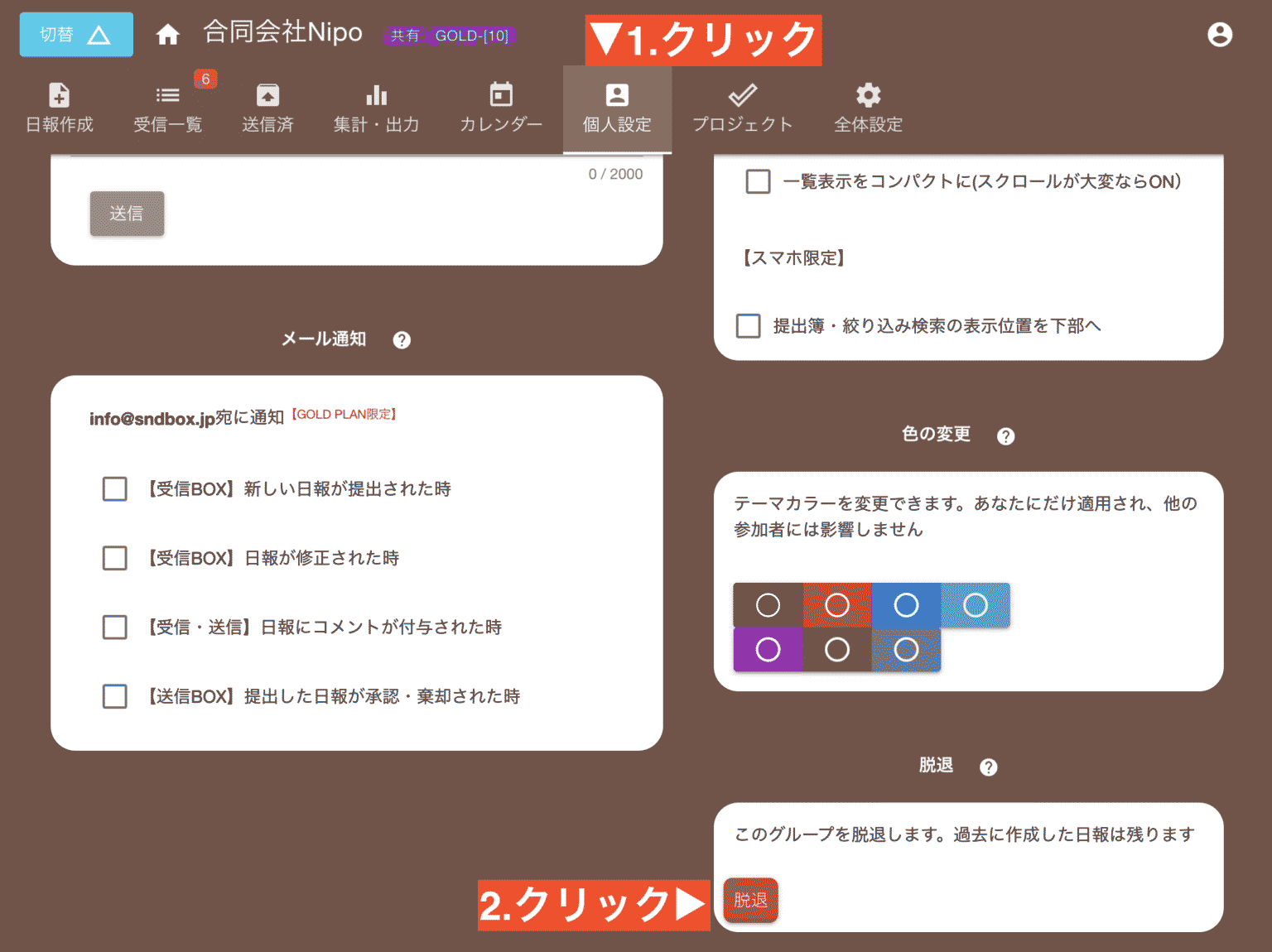Image resolution: width=1272 pixels, height=952 pixels.
Task: Open the 受信一覧 inbox with 6 notifications
Action: pos(167,108)
